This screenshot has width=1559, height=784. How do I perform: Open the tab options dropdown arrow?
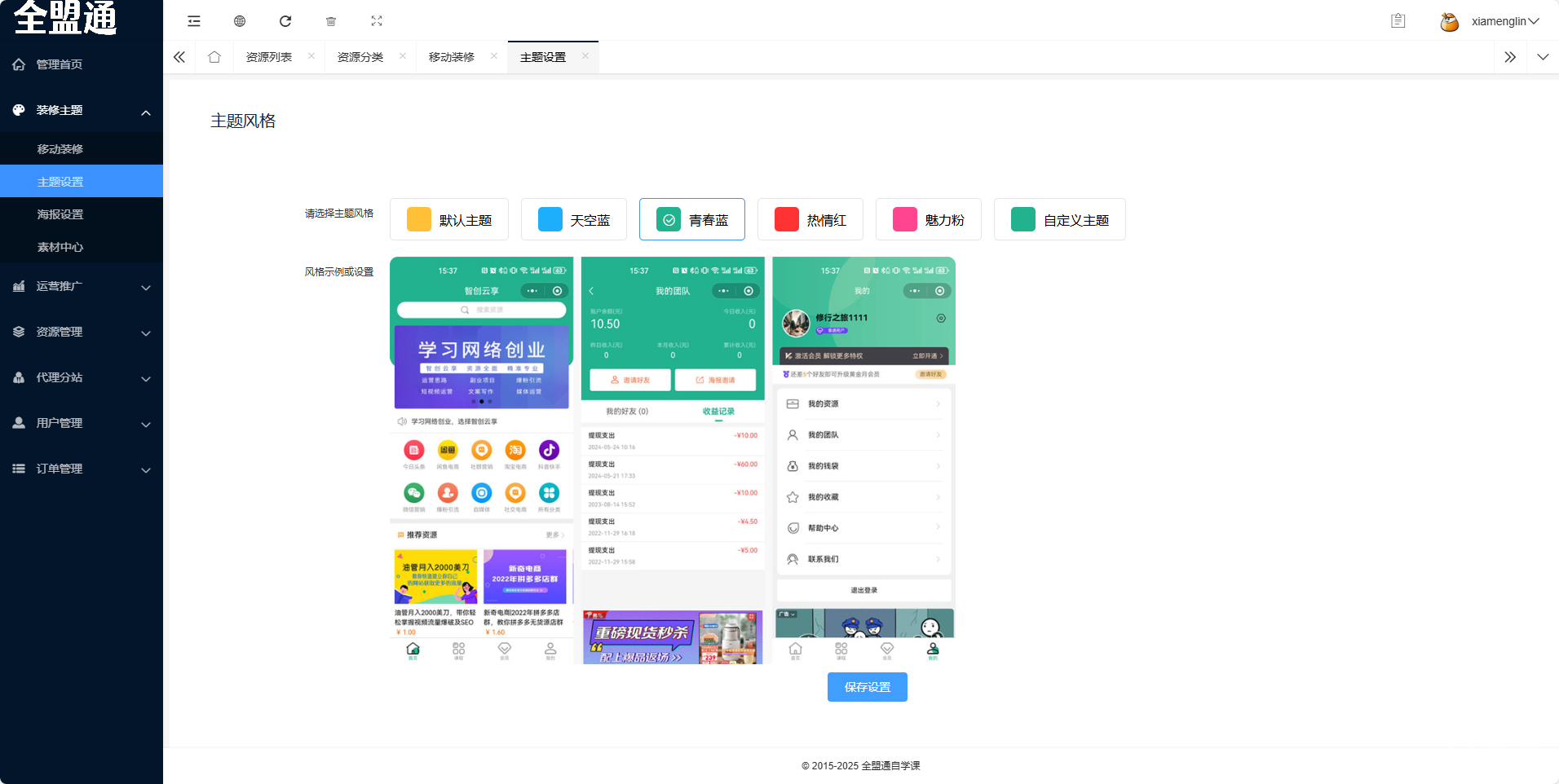click(x=1543, y=57)
